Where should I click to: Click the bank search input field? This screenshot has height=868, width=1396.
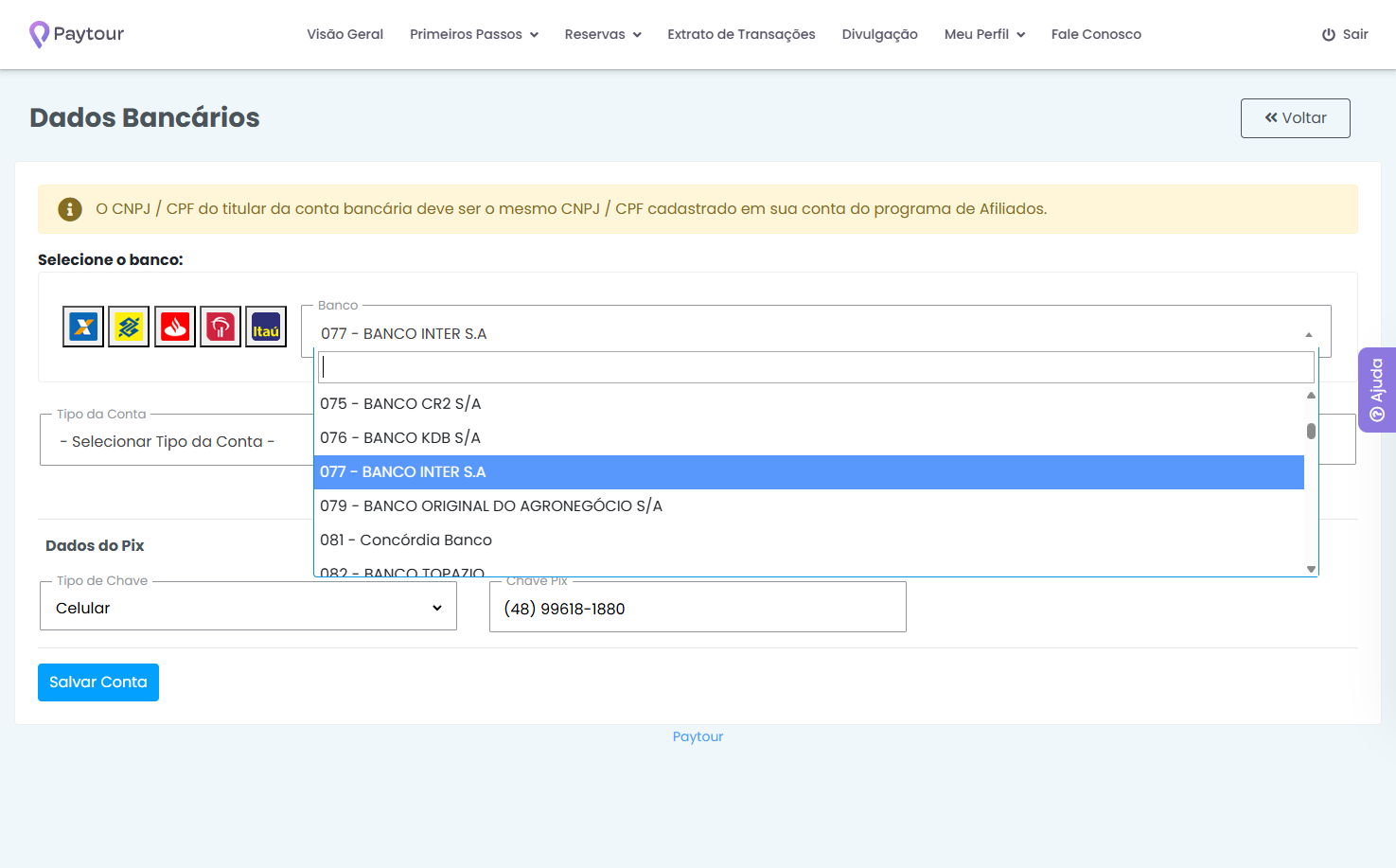click(x=816, y=367)
